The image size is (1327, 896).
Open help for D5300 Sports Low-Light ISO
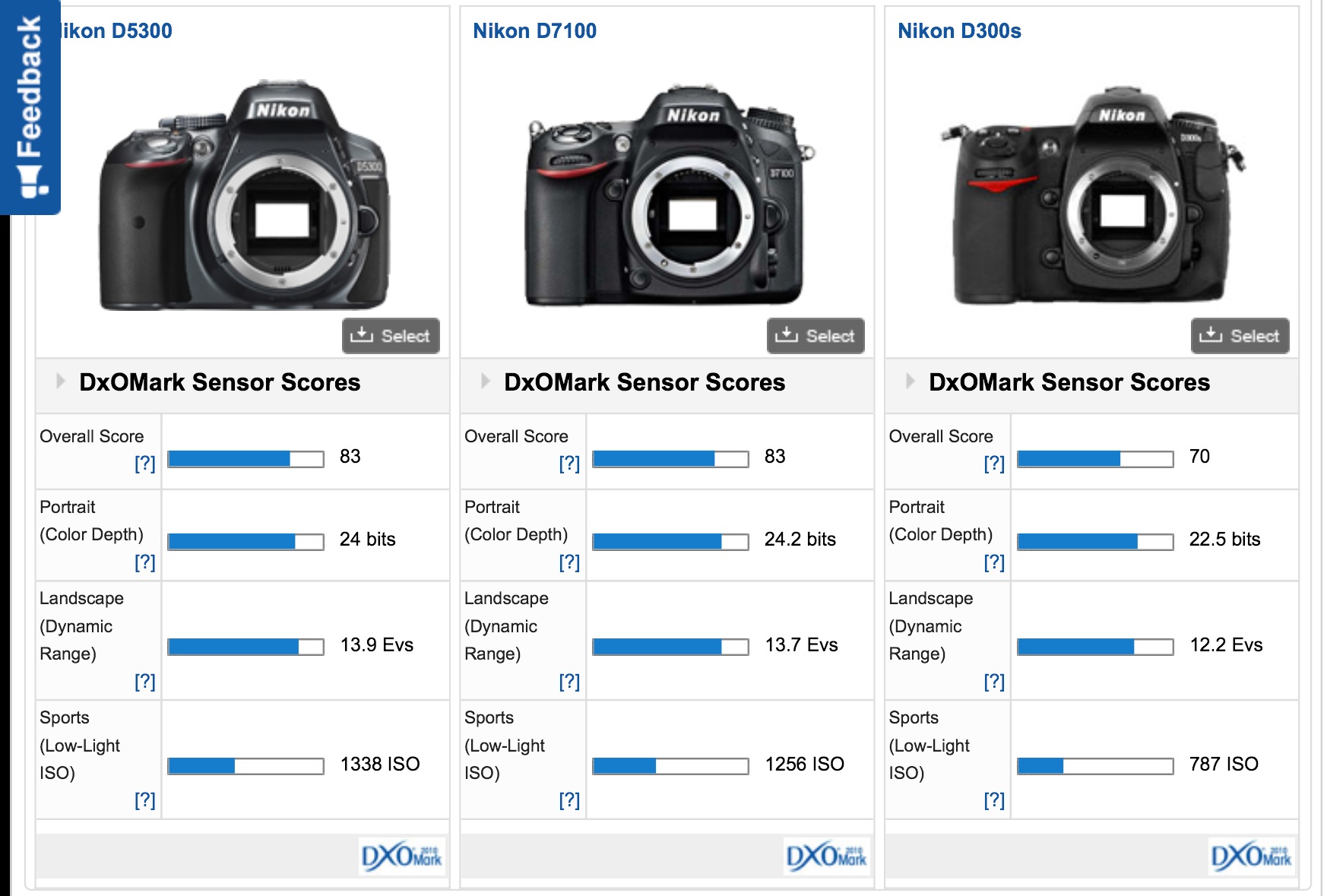click(144, 800)
